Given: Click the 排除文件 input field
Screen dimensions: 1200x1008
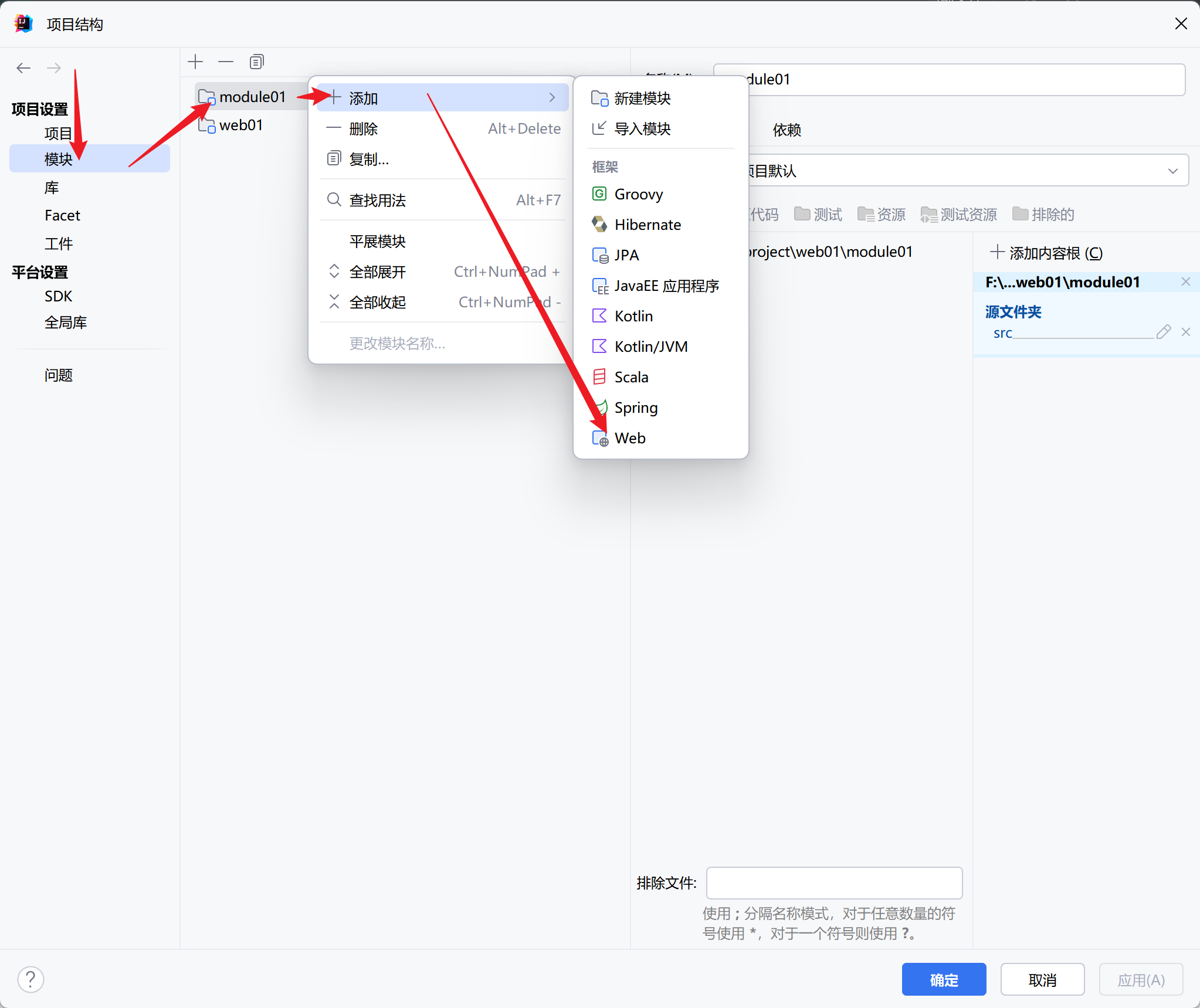Looking at the screenshot, I should coord(833,883).
